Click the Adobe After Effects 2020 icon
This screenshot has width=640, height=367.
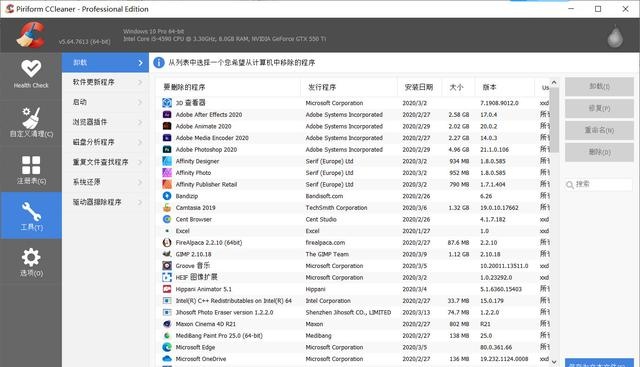tap(167, 115)
